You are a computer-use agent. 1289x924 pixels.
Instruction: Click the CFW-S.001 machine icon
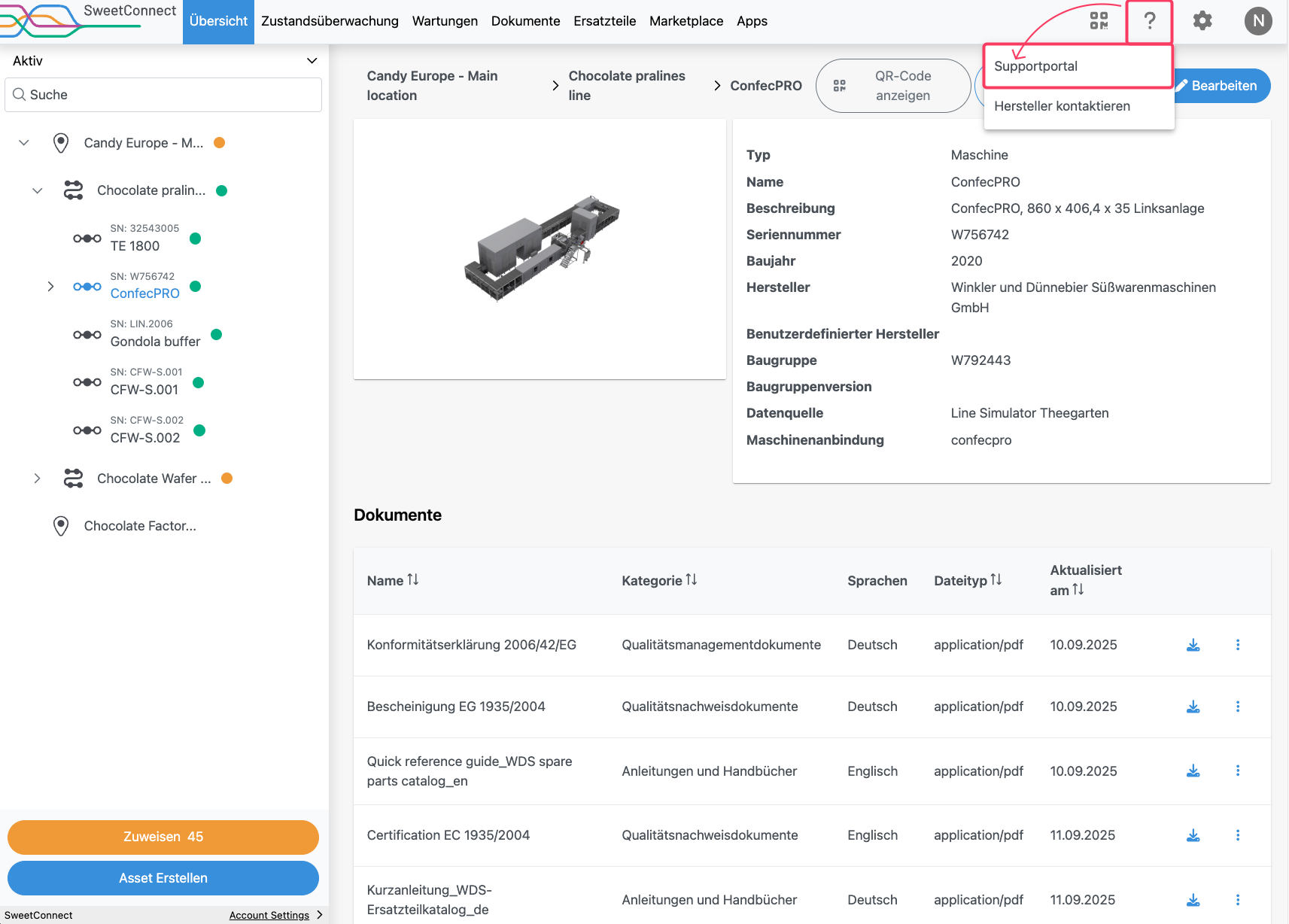(x=87, y=382)
